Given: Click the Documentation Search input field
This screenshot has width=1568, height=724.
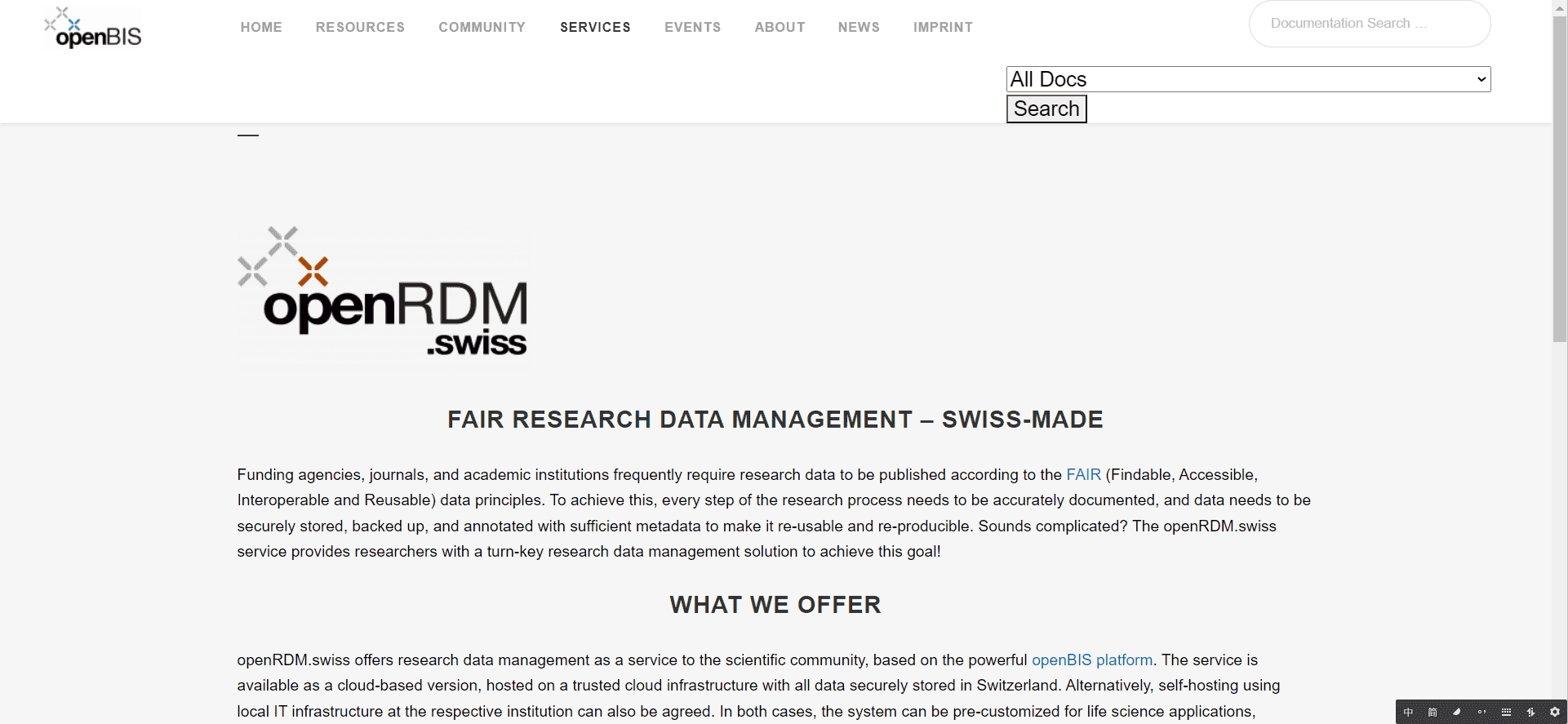Looking at the screenshot, I should coord(1369,24).
